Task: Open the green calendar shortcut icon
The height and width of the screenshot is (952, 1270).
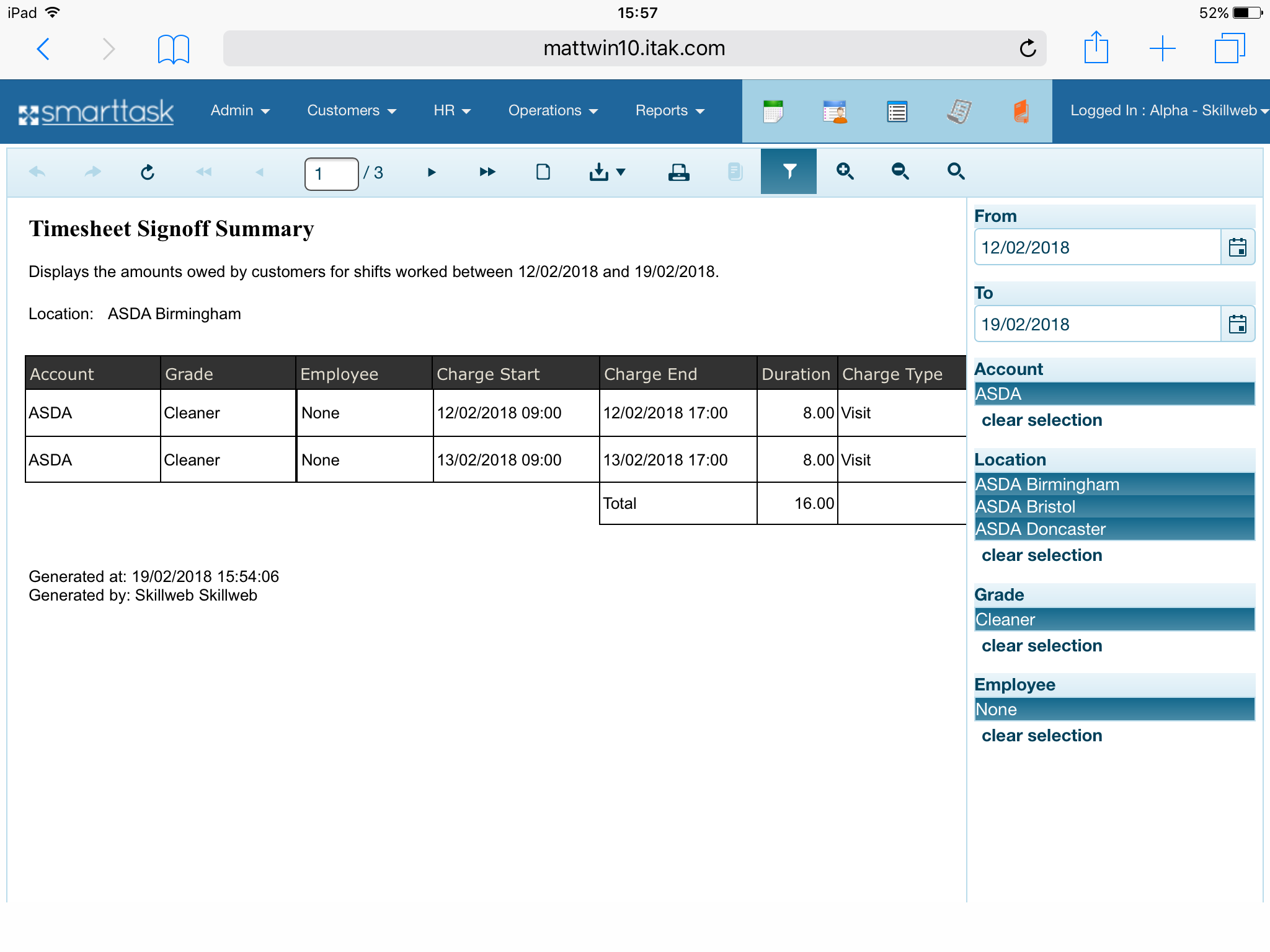Action: pyautogui.click(x=773, y=112)
